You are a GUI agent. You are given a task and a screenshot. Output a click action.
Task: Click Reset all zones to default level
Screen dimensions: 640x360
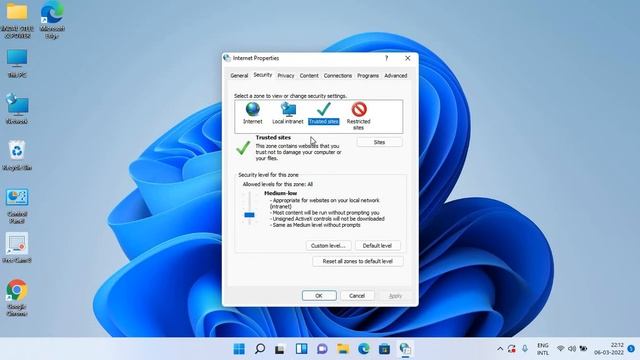tap(358, 261)
